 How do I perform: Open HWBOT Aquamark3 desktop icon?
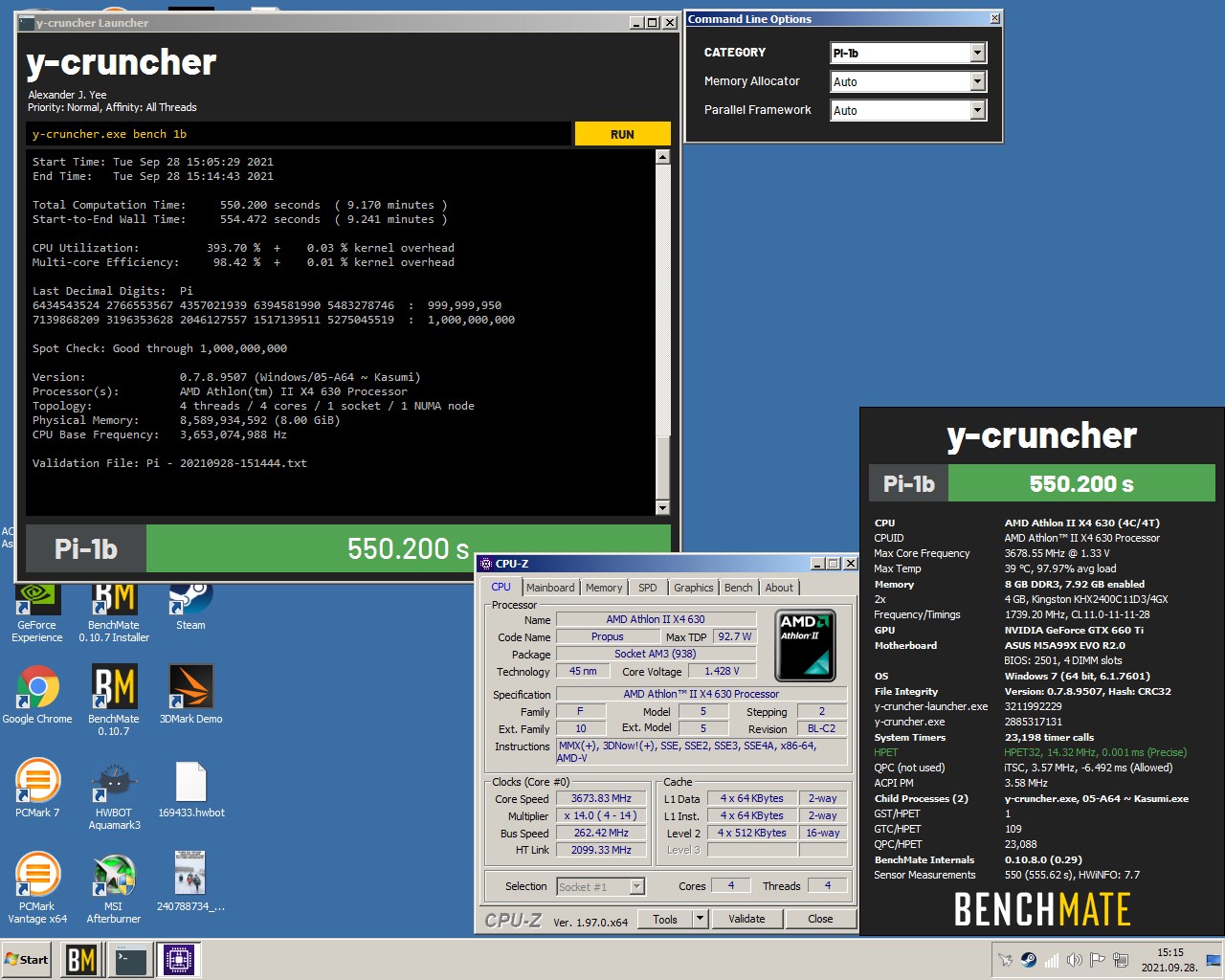click(114, 794)
